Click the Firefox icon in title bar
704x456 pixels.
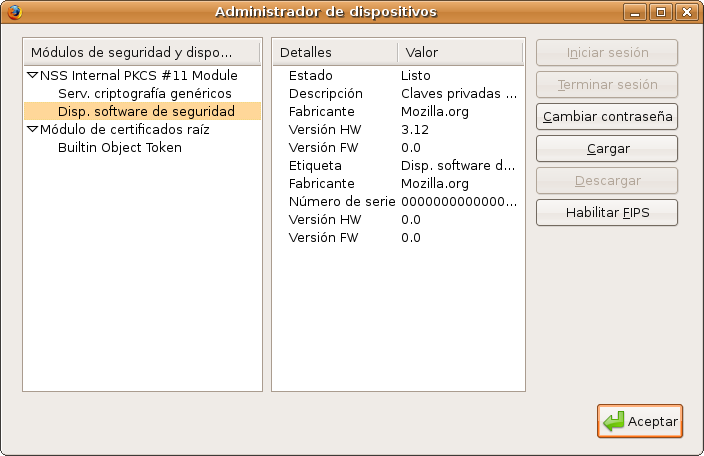pyautogui.click(x=14, y=12)
